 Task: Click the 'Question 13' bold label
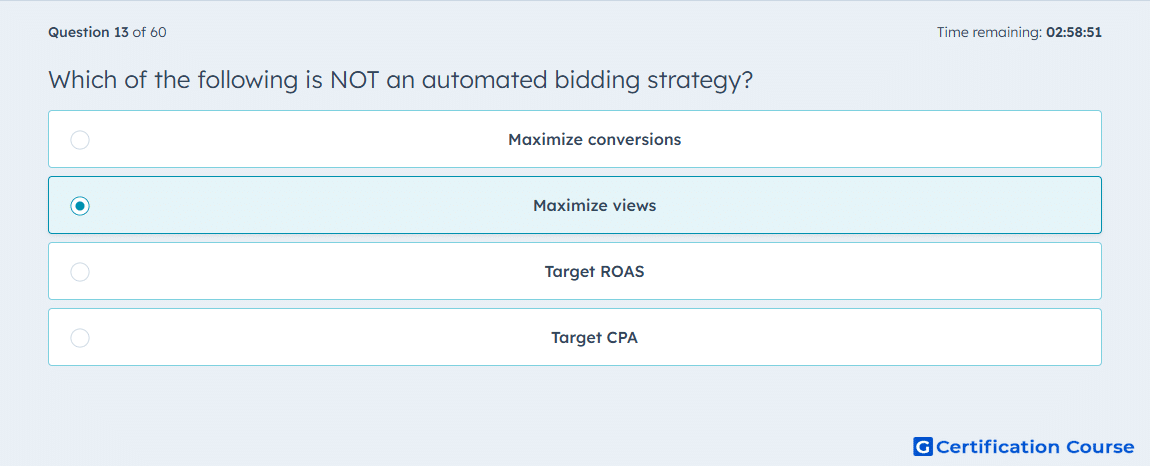coord(88,32)
